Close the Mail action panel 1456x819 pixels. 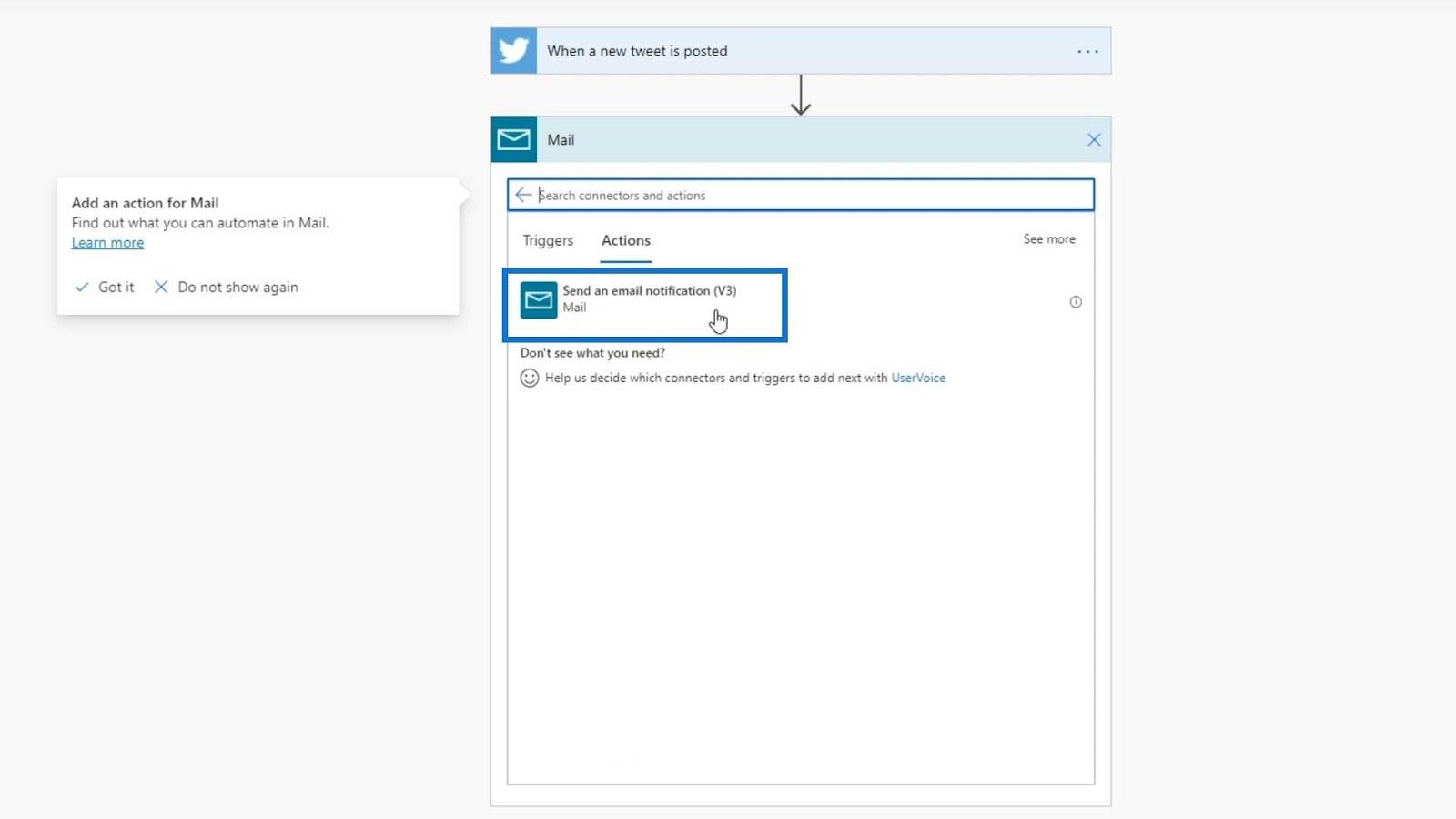click(x=1094, y=140)
